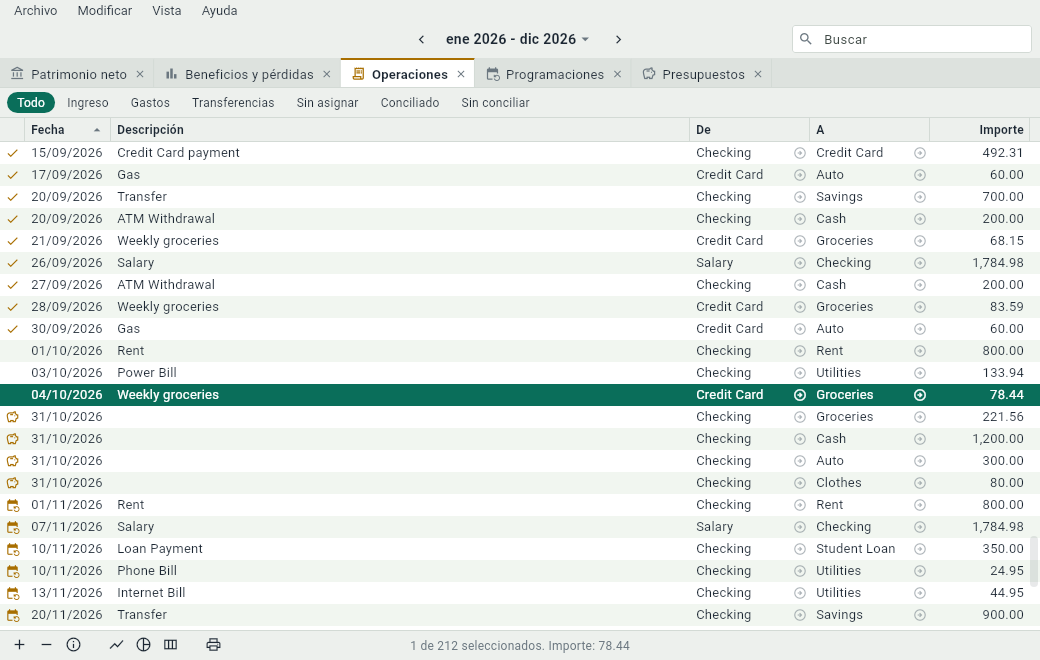Screen dimensions: 1040x660
Task: Click the columns layout icon
Action: pyautogui.click(x=170, y=645)
